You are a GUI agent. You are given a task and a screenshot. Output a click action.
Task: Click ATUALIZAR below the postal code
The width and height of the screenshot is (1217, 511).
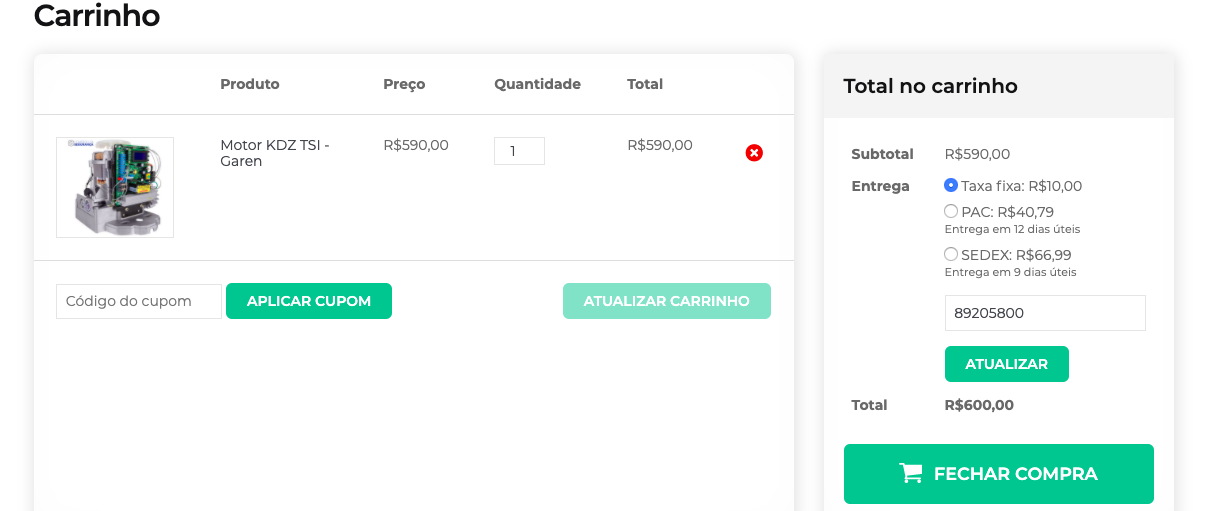1007,364
